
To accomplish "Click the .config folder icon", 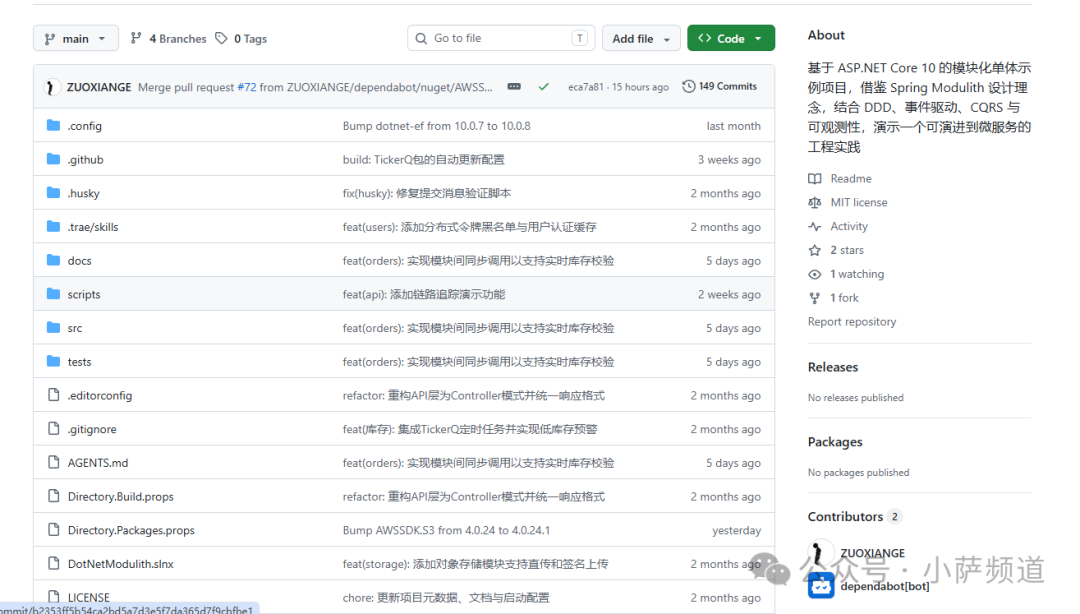I will [x=53, y=125].
